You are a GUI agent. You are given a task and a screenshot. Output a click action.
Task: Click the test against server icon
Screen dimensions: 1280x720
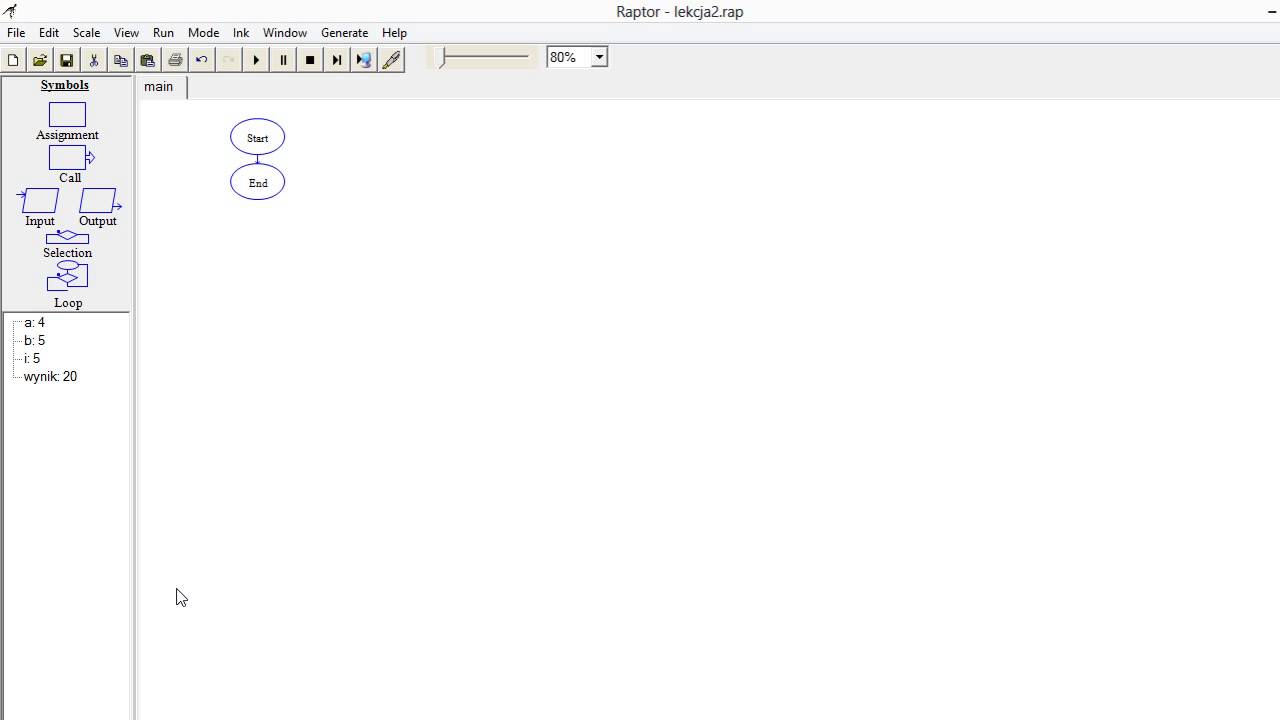coord(364,60)
